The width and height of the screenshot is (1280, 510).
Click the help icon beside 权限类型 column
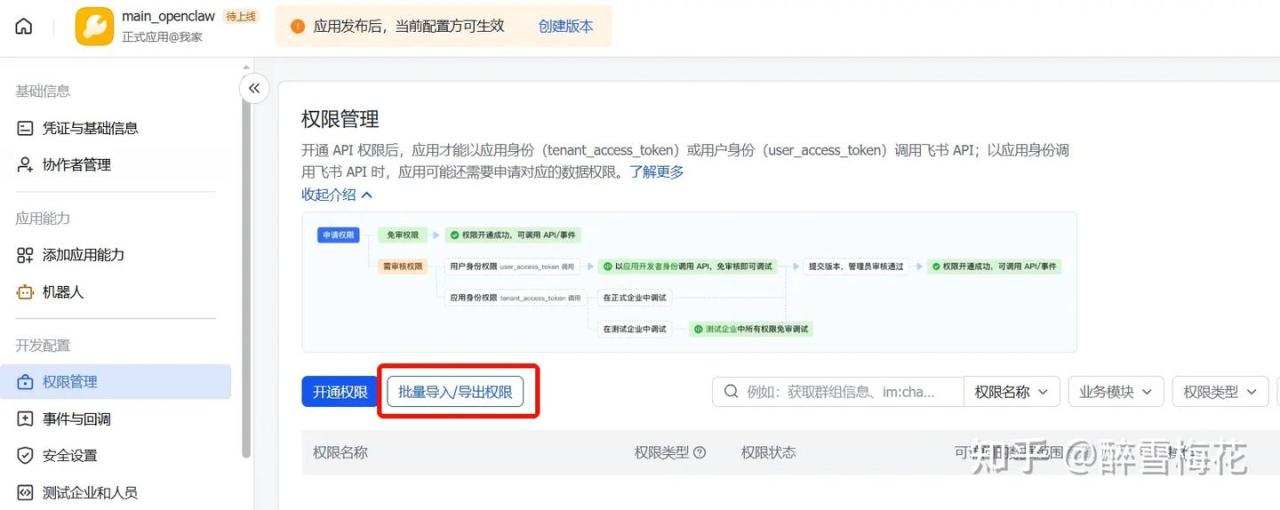coord(700,453)
